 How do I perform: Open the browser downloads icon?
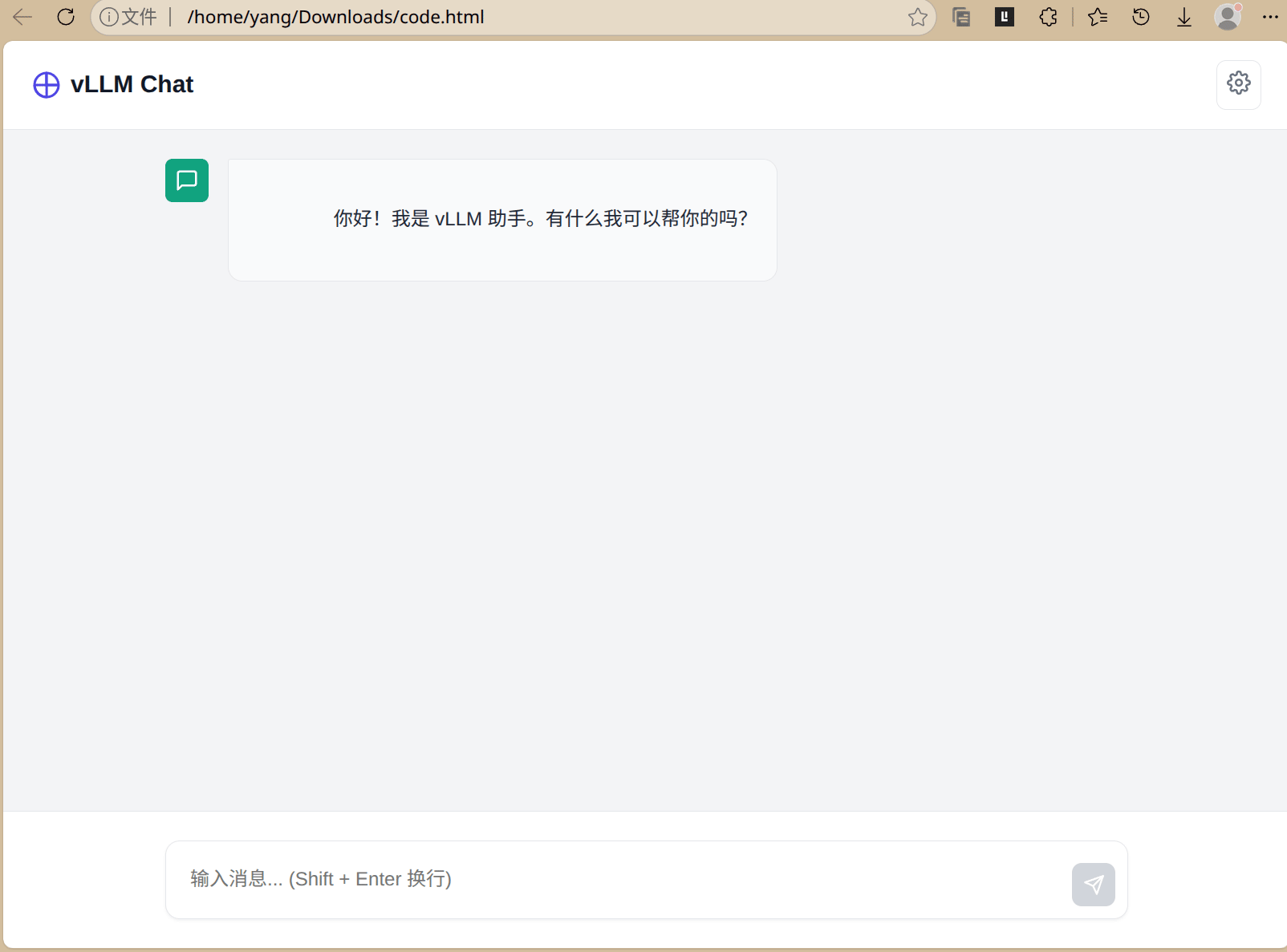tap(1183, 17)
